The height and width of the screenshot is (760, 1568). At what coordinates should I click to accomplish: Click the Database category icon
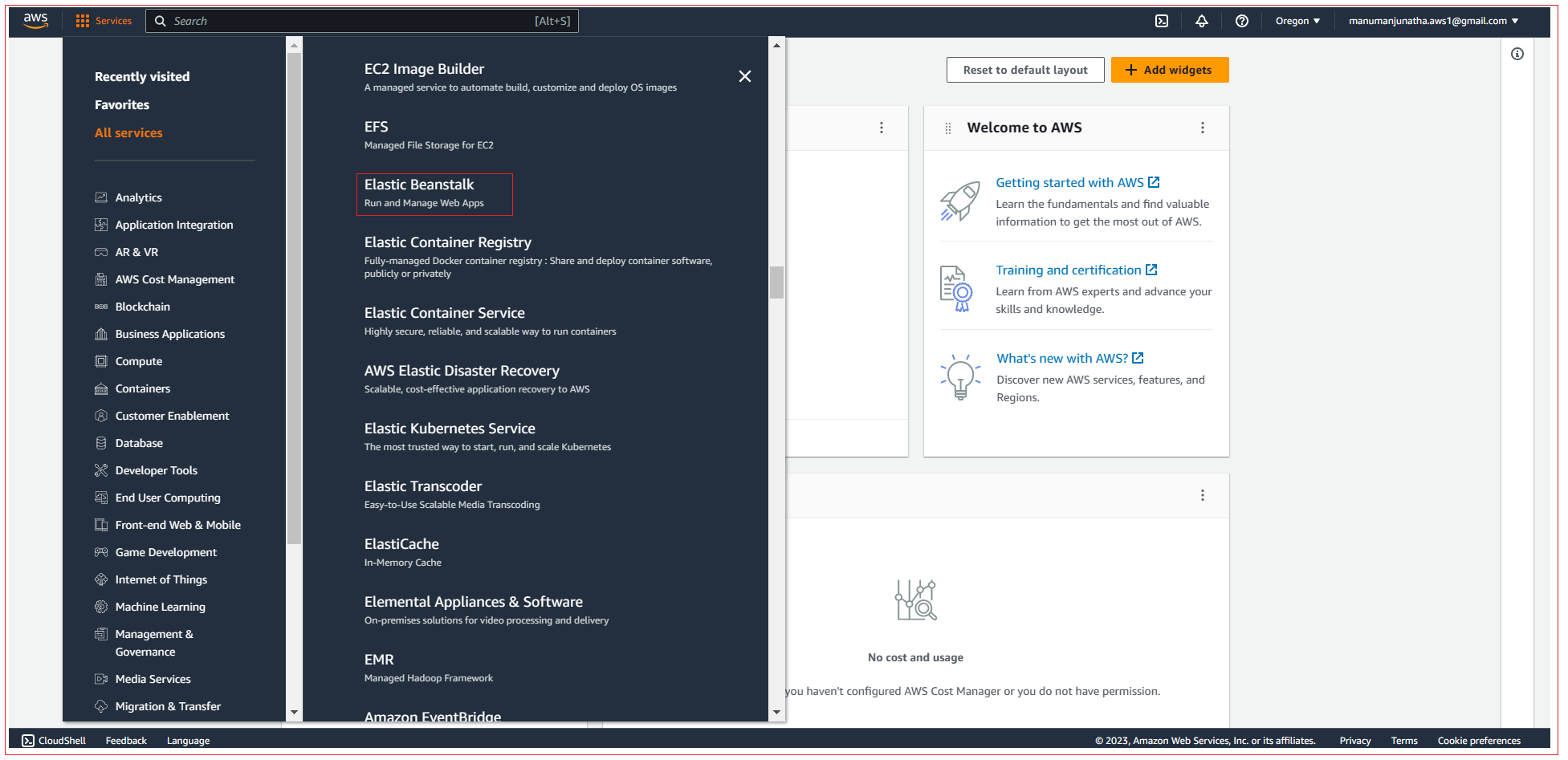coord(101,443)
